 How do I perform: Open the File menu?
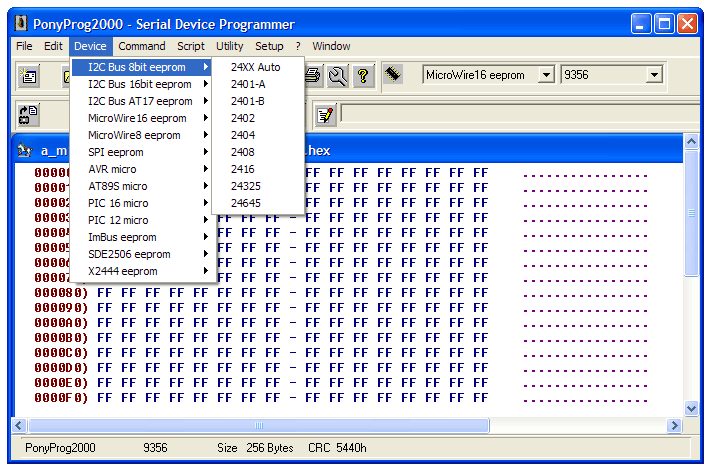pos(24,46)
